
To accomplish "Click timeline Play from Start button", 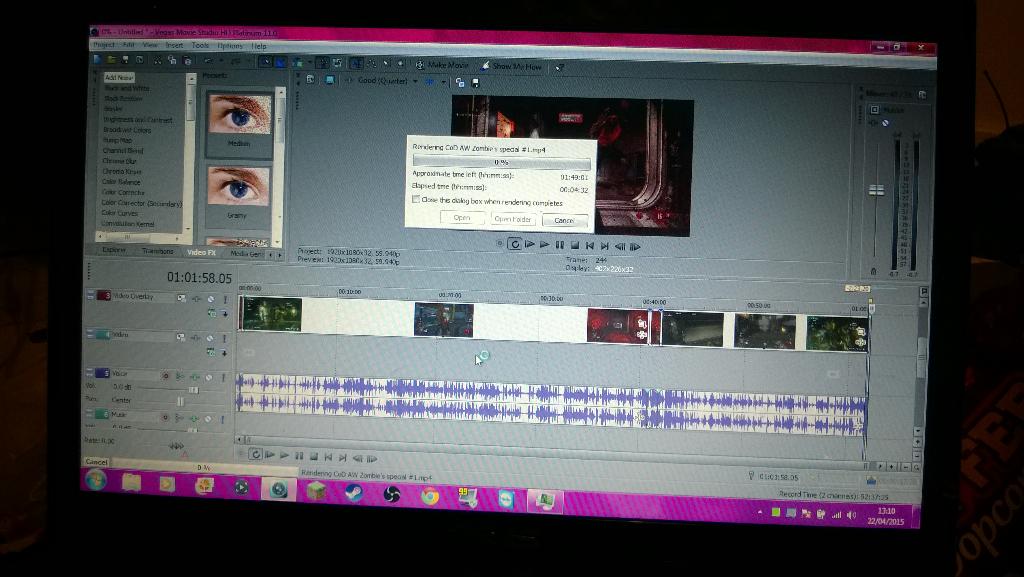I will point(269,455).
